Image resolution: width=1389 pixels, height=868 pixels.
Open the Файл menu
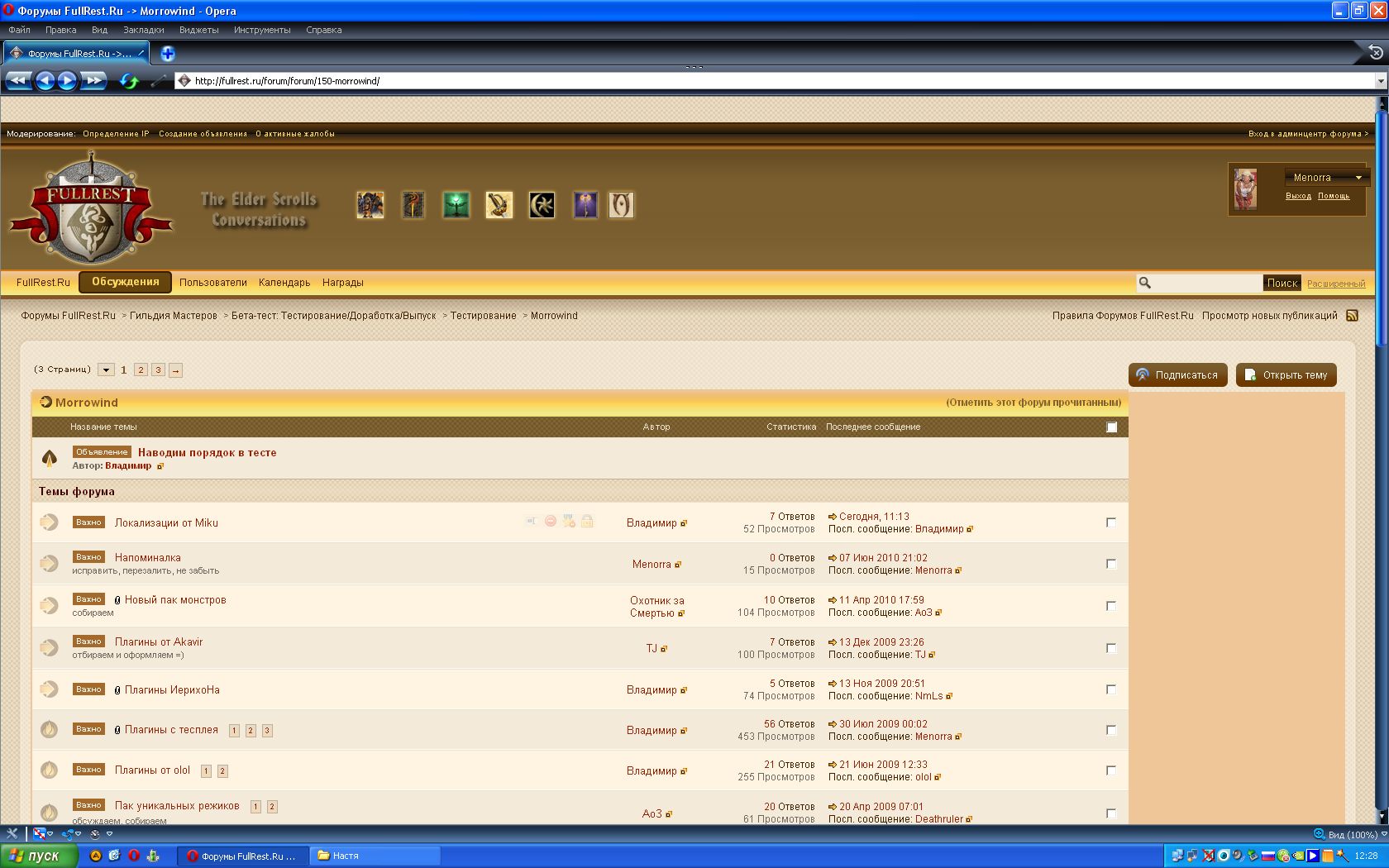(19, 30)
